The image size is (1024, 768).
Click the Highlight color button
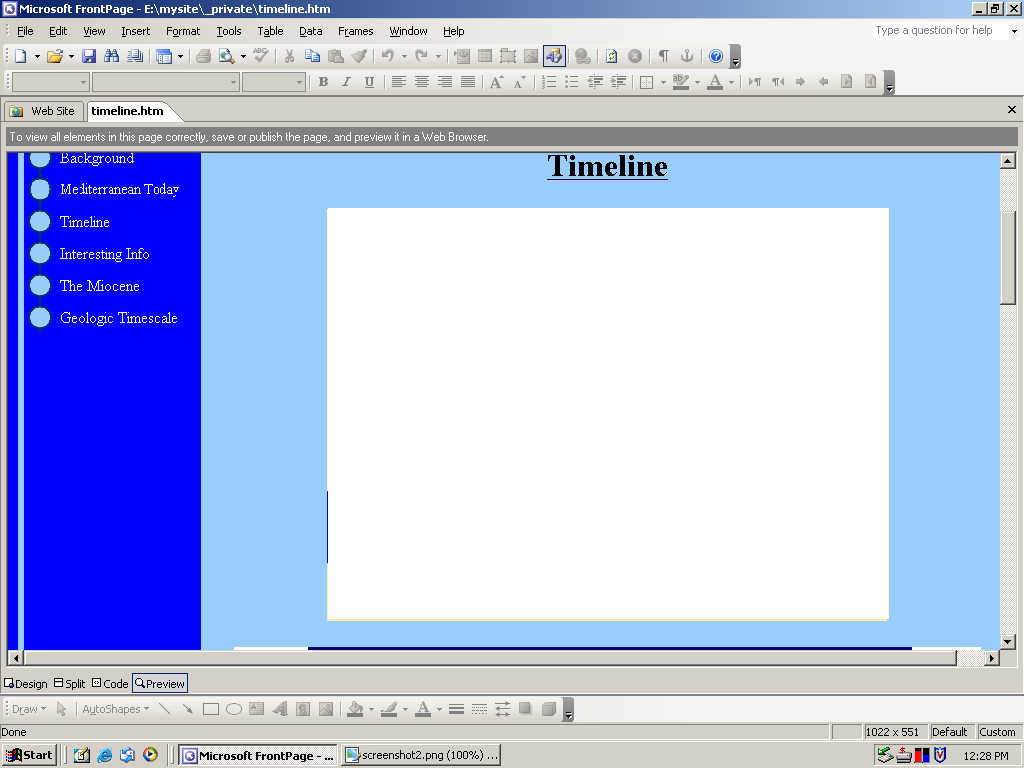680,82
